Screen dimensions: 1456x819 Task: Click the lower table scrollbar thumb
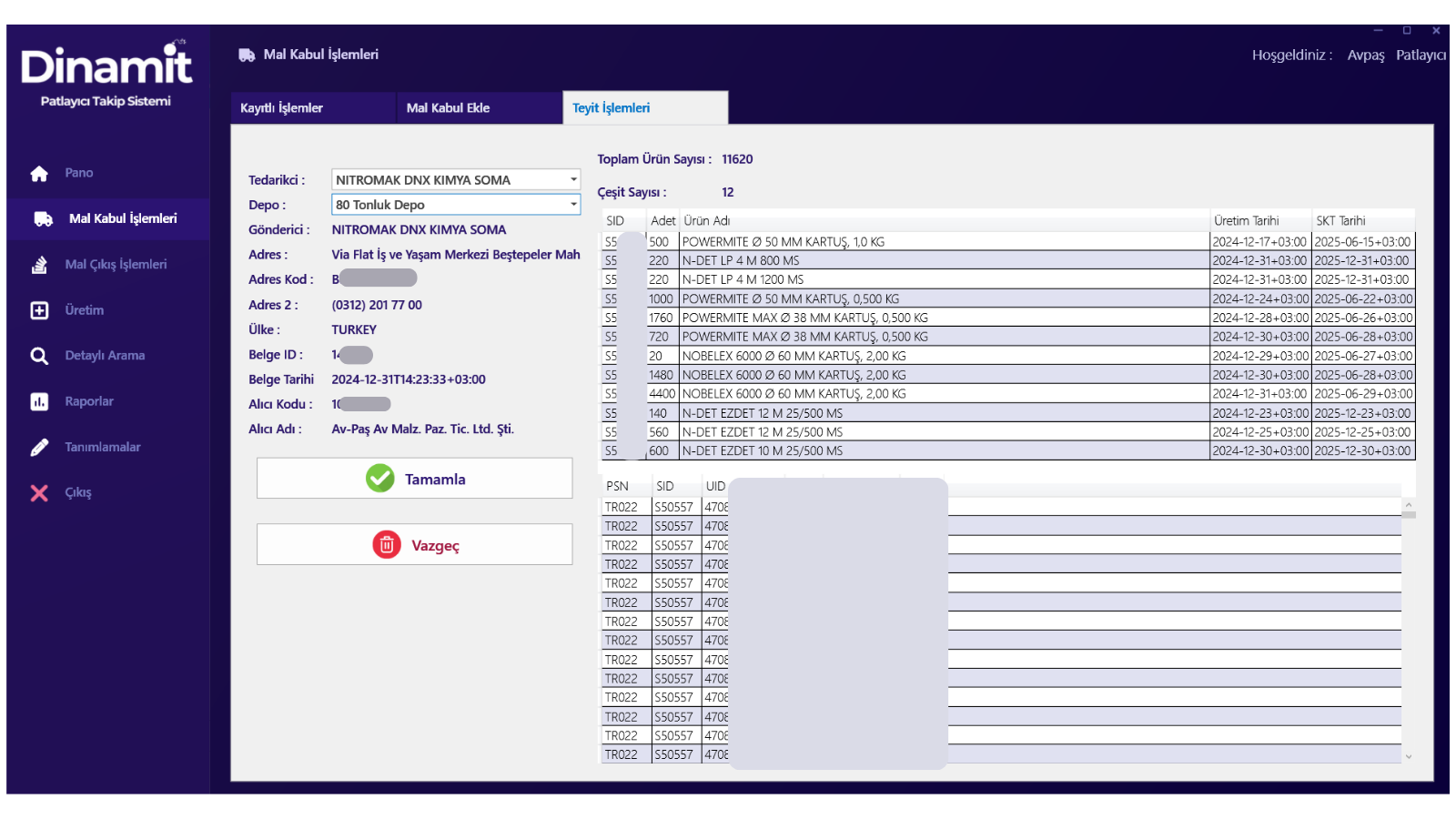pos(1409,515)
